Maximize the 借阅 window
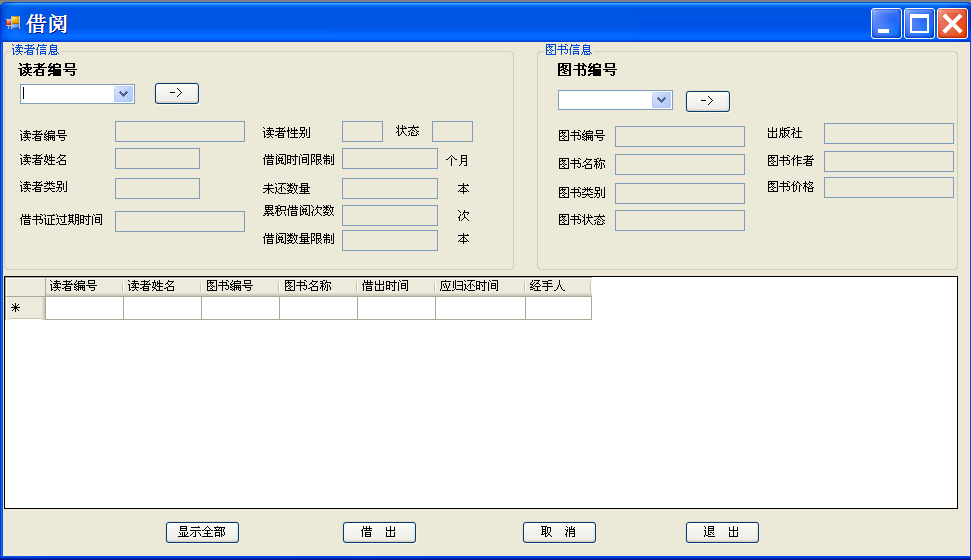 [919, 24]
